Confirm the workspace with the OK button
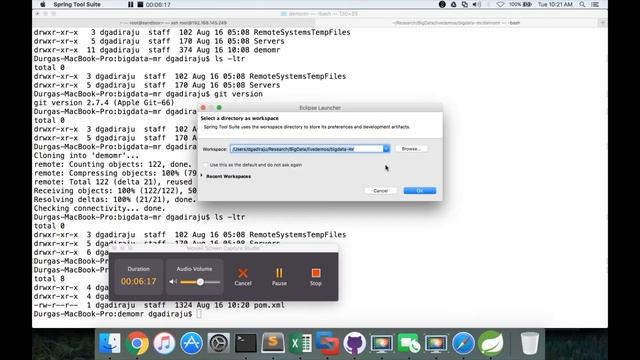The image size is (640, 360). coord(420,191)
